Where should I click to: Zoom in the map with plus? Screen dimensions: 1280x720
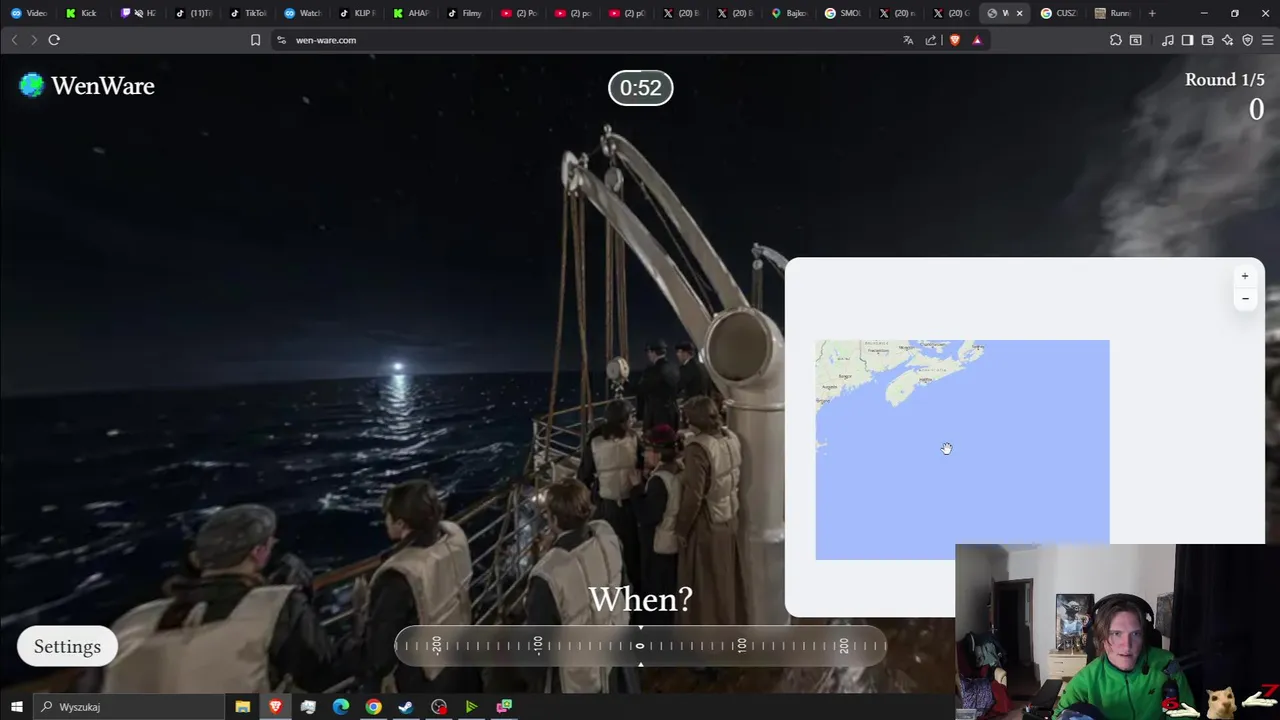pyautogui.click(x=1245, y=276)
